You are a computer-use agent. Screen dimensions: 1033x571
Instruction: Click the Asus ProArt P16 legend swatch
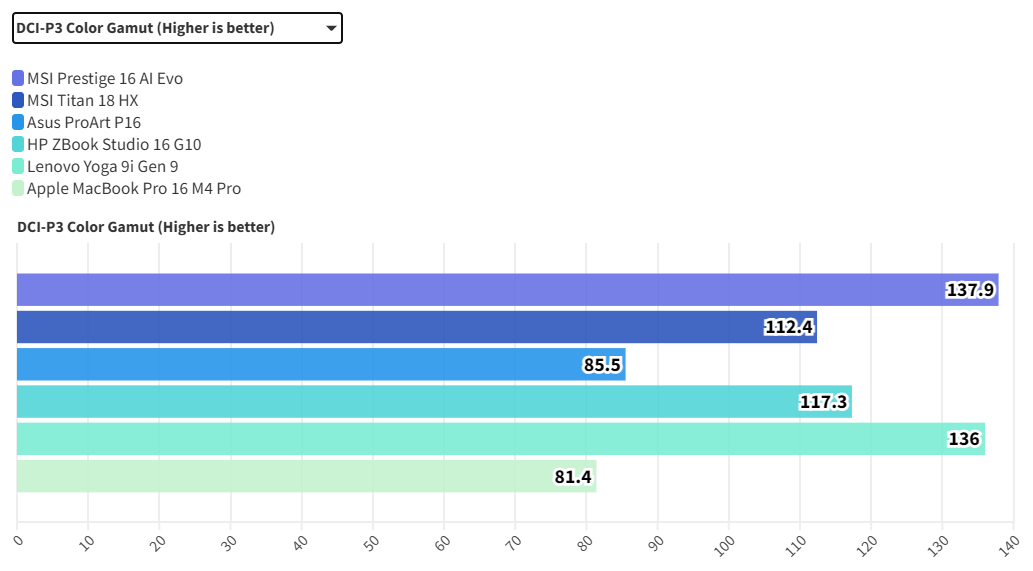pos(19,122)
